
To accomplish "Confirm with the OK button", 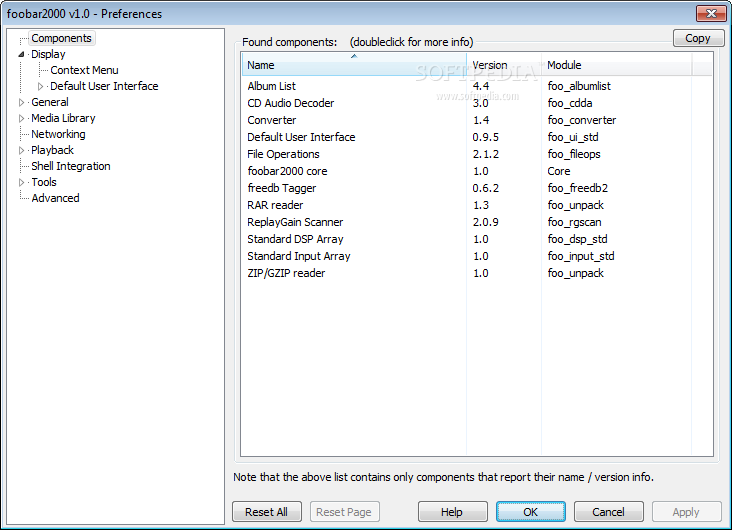I will pyautogui.click(x=530, y=512).
